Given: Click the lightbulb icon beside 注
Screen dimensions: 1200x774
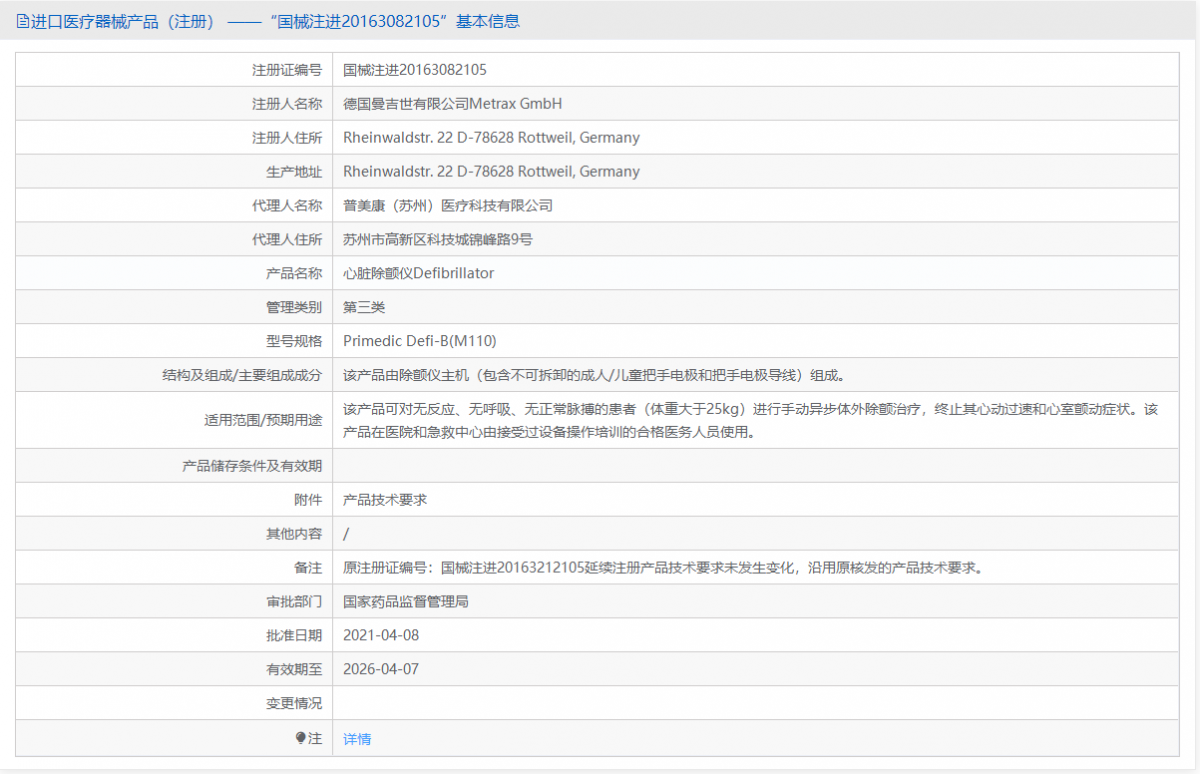Looking at the screenshot, I should click(x=300, y=738).
